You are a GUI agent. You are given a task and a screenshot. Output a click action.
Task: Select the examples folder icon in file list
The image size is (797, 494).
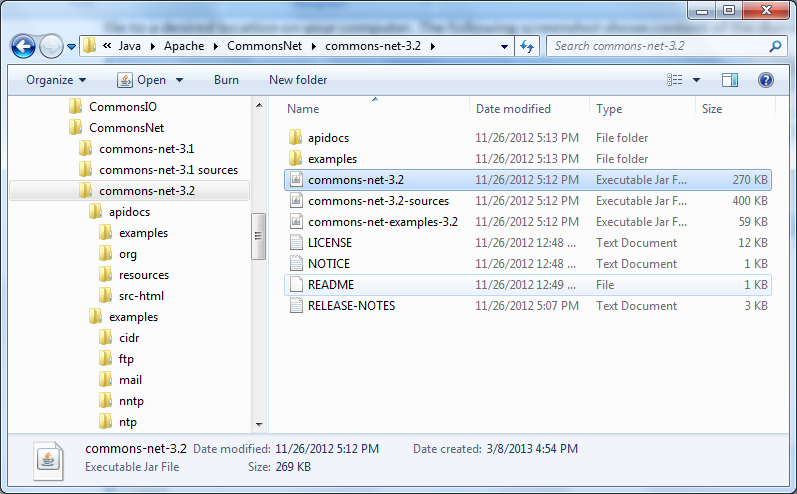coord(296,159)
